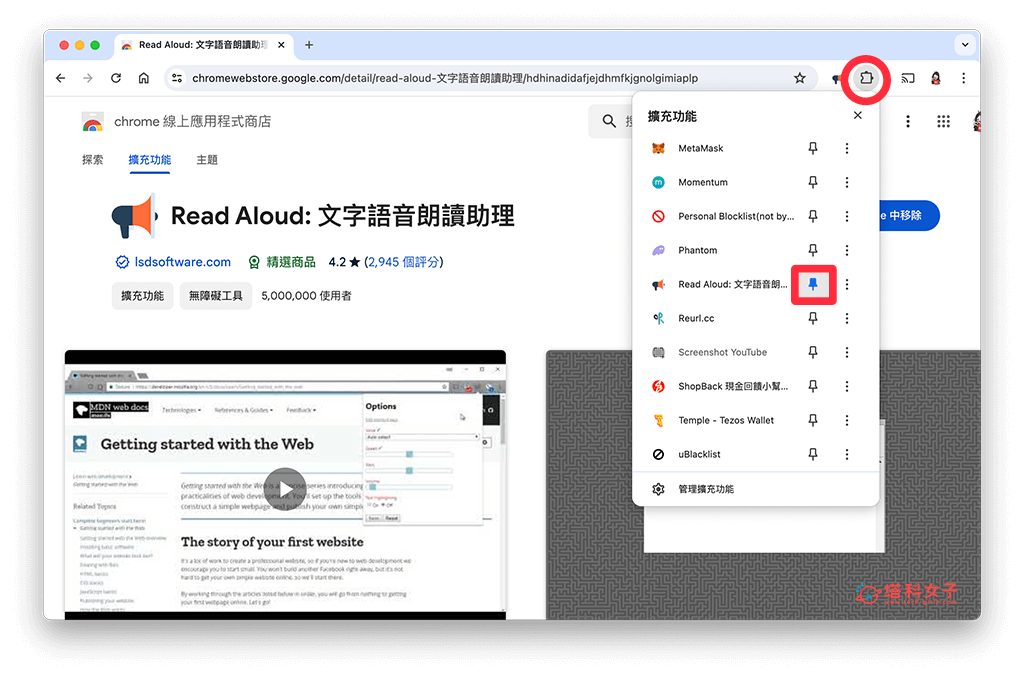Click the 擴充功能 category chip

(142, 296)
